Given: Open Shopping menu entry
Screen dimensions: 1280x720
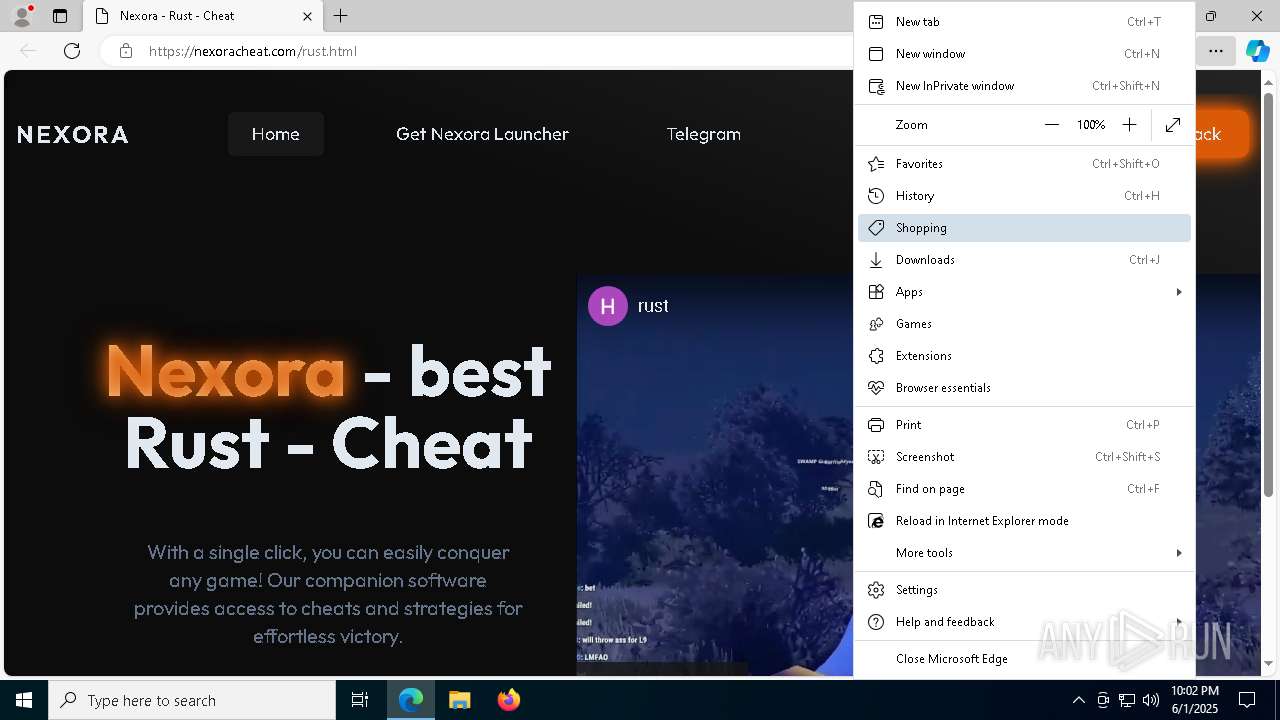Looking at the screenshot, I should click(1024, 228).
